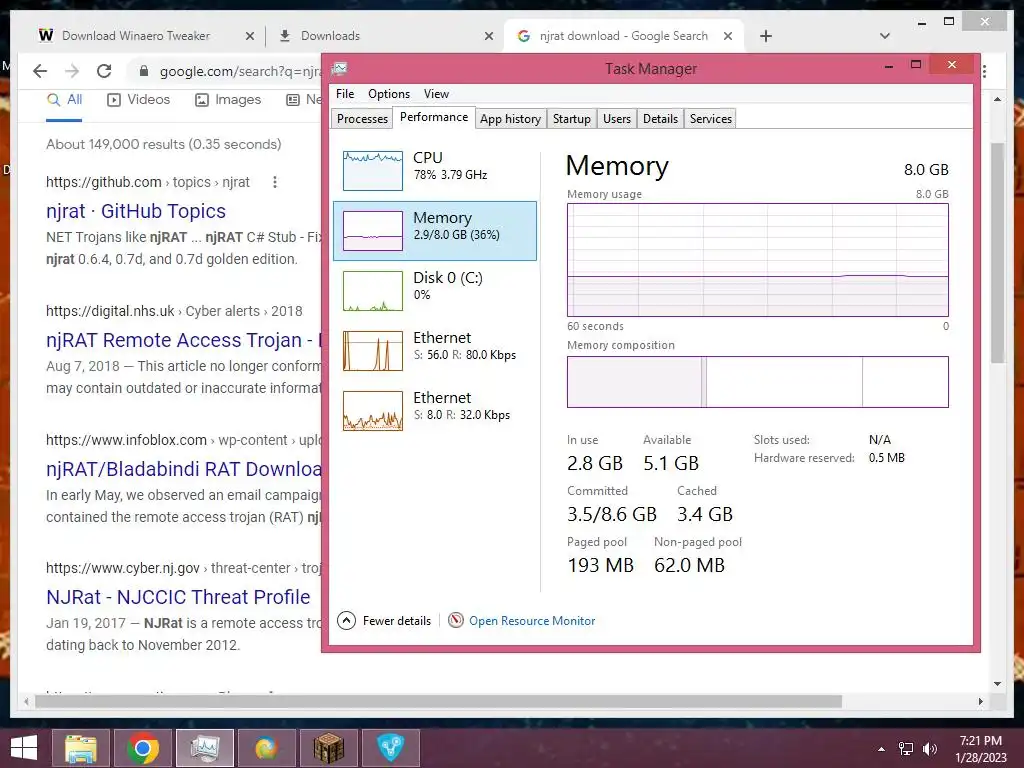Switch to the Users tab
The height and width of the screenshot is (768, 1024).
coord(616,119)
